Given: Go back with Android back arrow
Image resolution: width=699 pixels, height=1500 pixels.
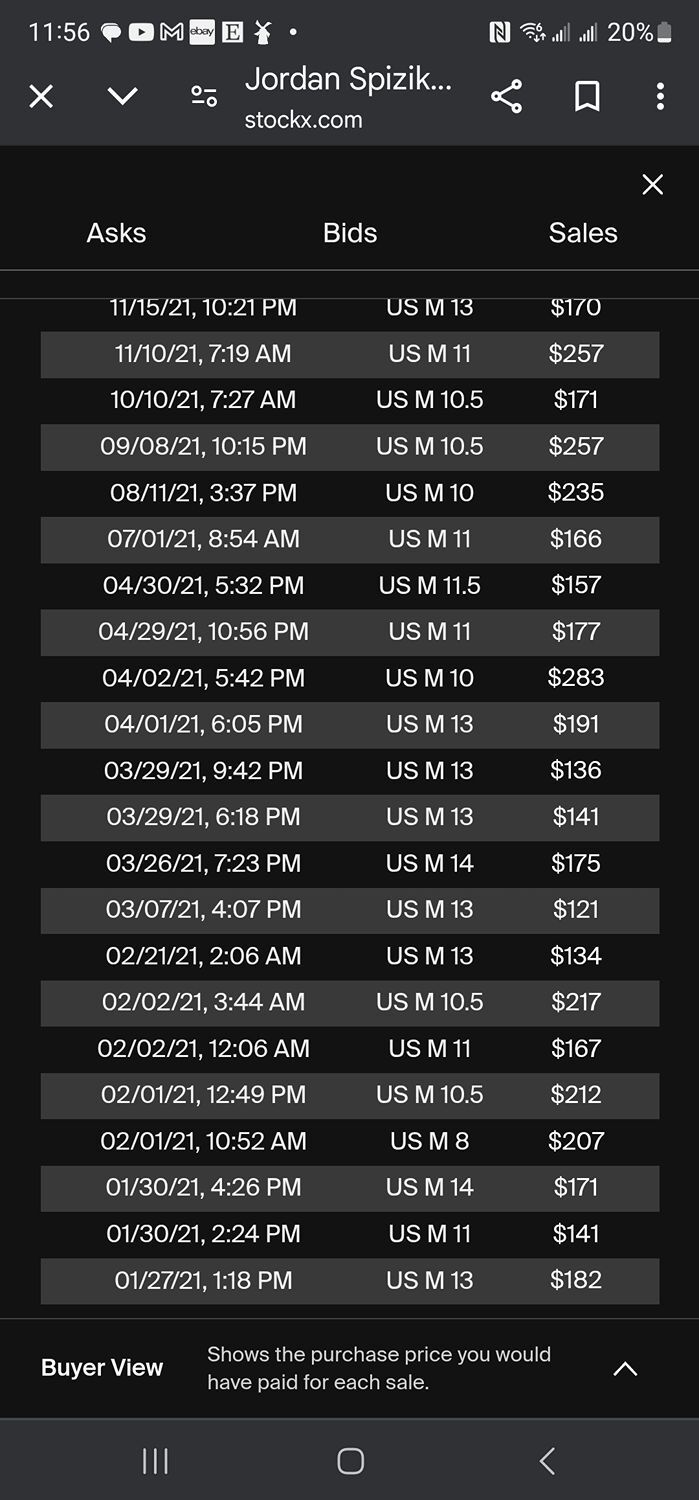Looking at the screenshot, I should click(546, 1461).
